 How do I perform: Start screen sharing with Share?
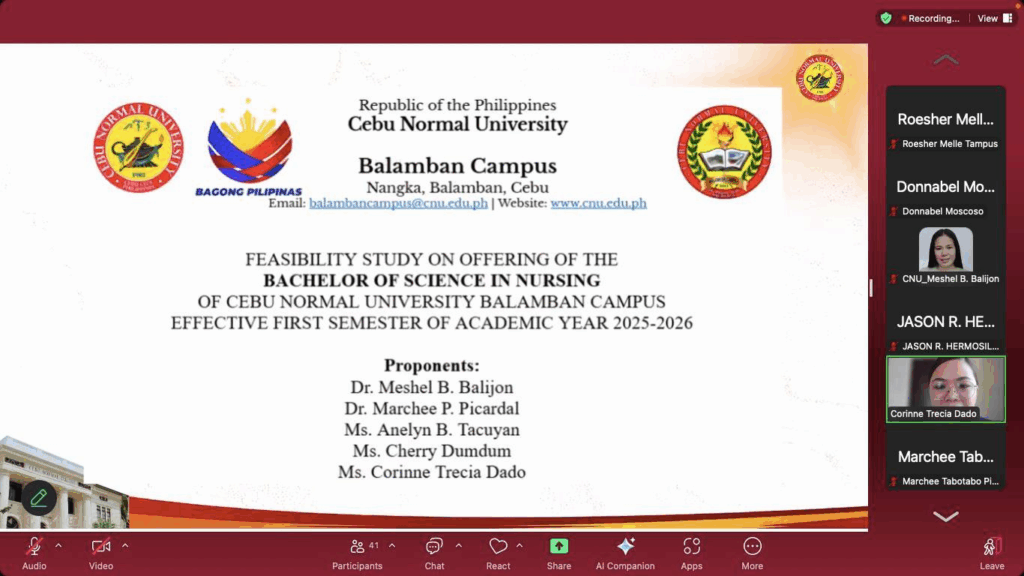[559, 553]
